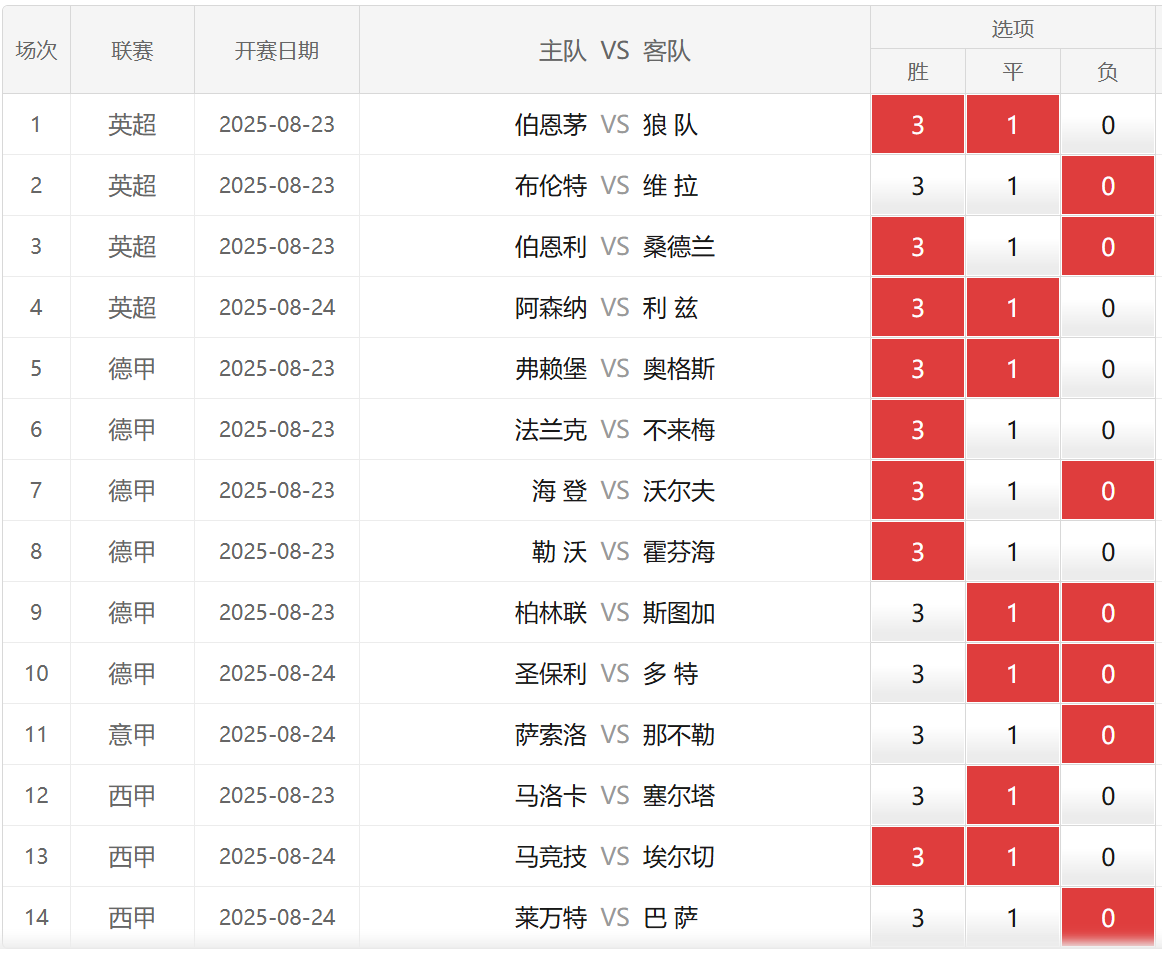The image size is (1162, 954).
Task: Deselect win option 3 for 伯恩茅 VS 狼队
Action: click(917, 125)
